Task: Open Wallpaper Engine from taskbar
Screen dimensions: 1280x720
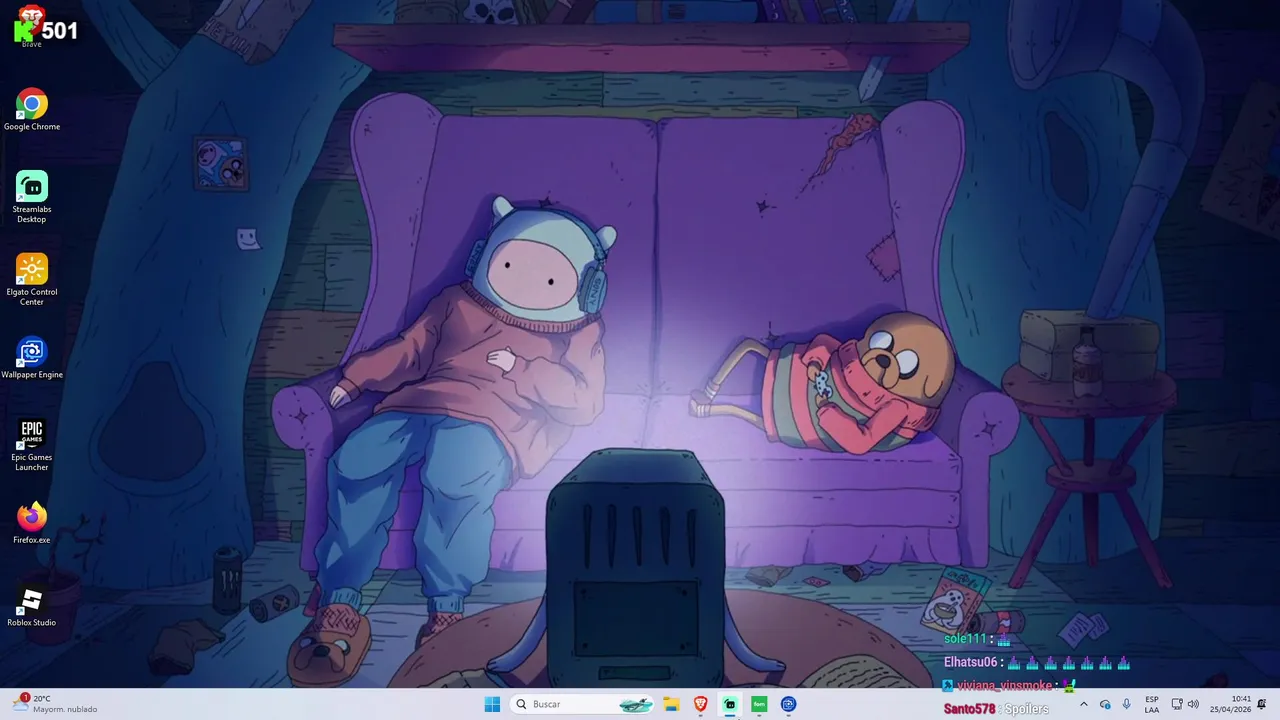Action: pyautogui.click(x=788, y=704)
